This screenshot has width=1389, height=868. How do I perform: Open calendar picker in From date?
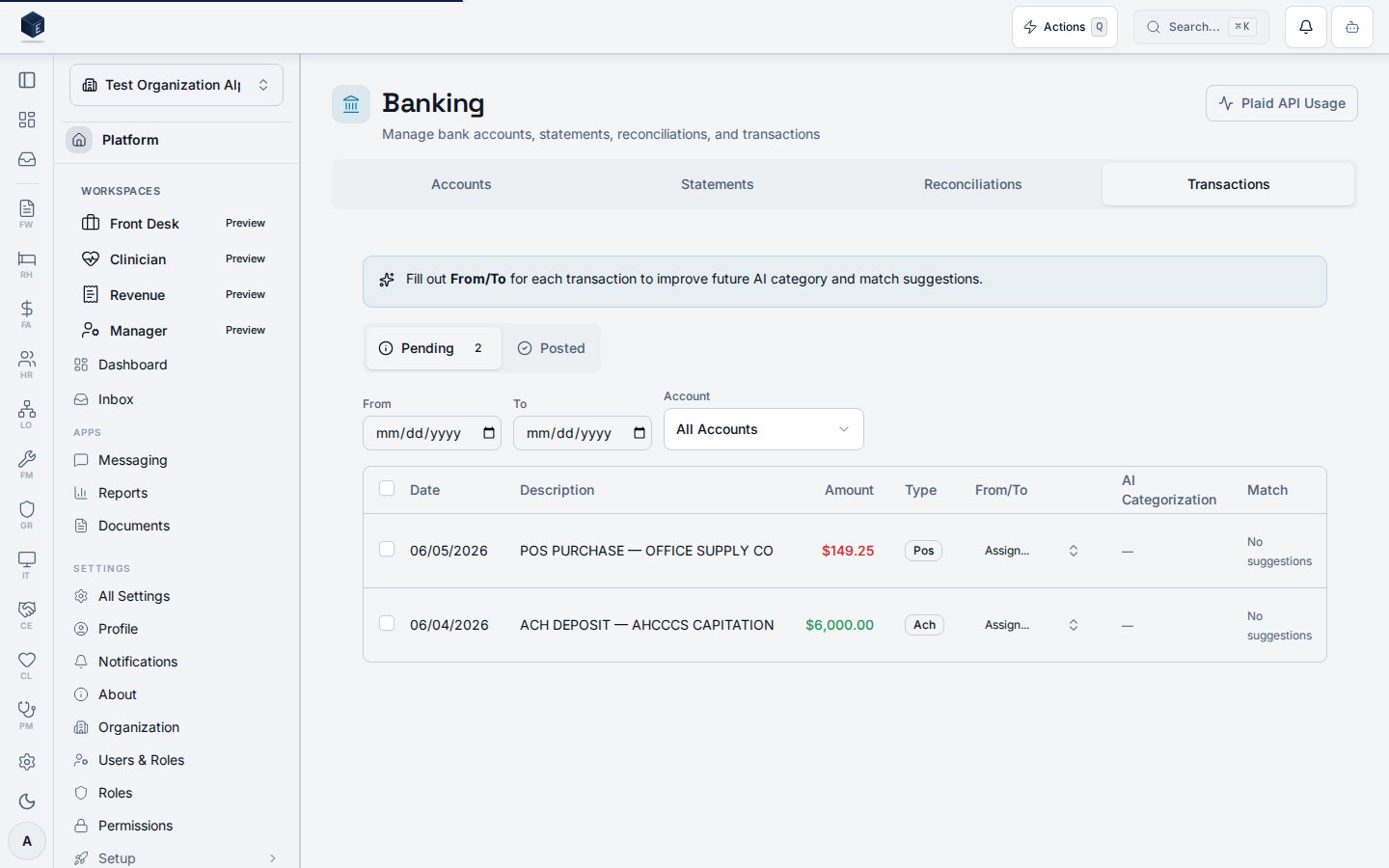click(489, 433)
